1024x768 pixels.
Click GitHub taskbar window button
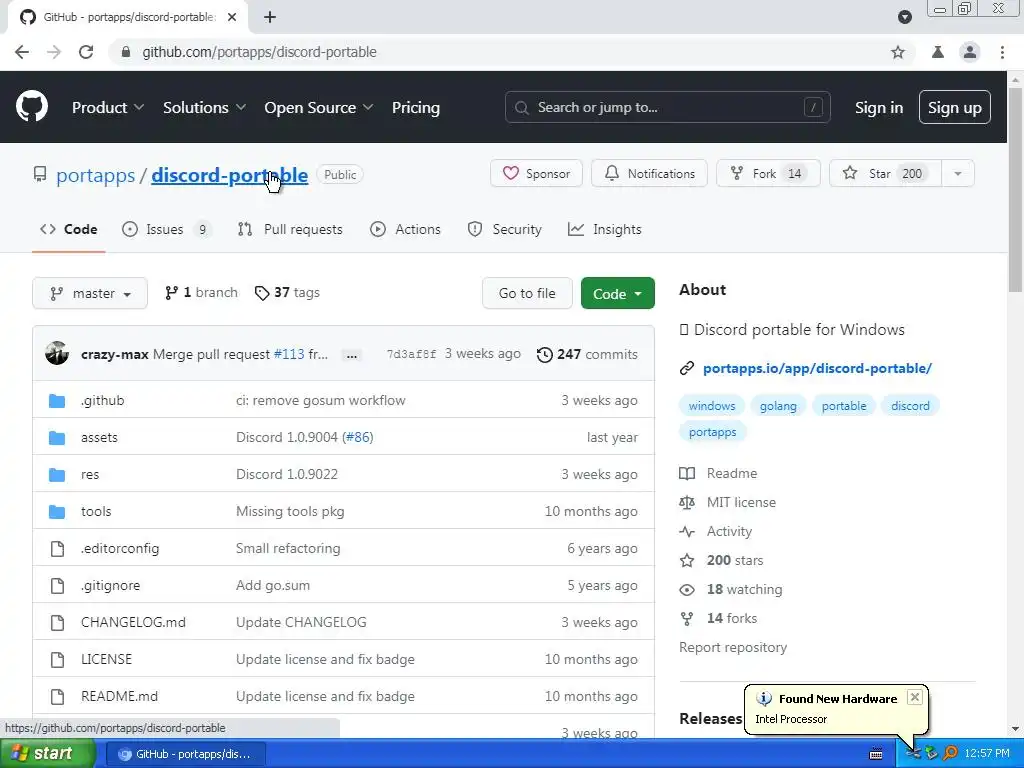pyautogui.click(x=185, y=754)
